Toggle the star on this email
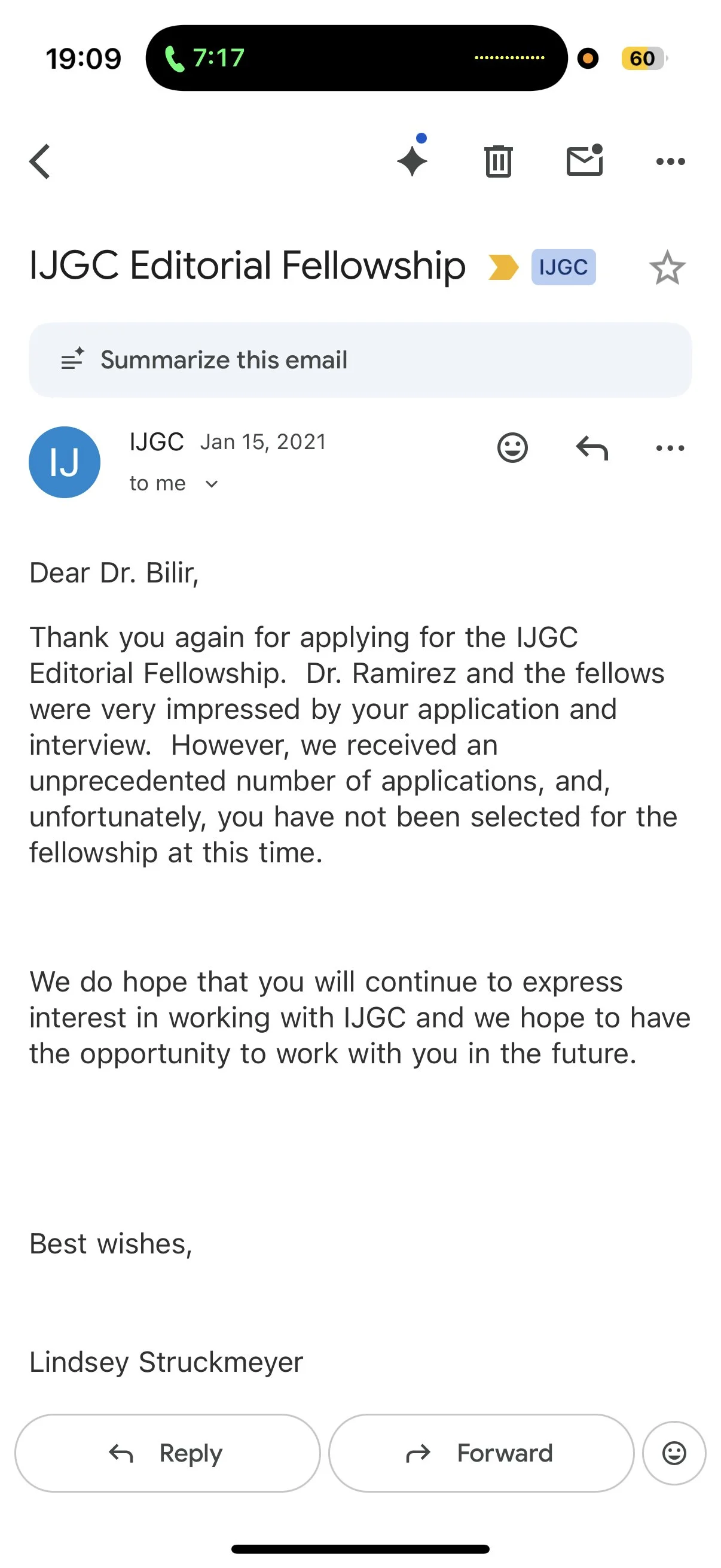Viewport: 721px width, 1568px height. pyautogui.click(x=667, y=267)
